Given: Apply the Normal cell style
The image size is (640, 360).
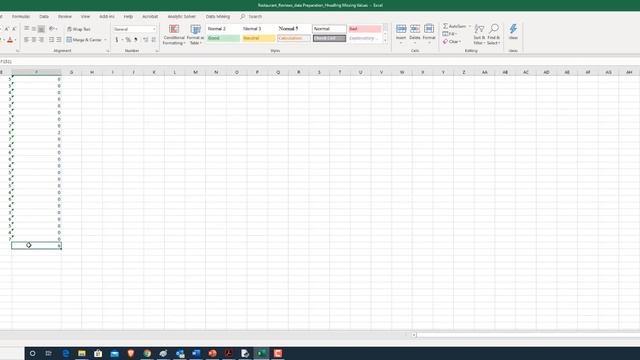Looking at the screenshot, I should pos(329,29).
